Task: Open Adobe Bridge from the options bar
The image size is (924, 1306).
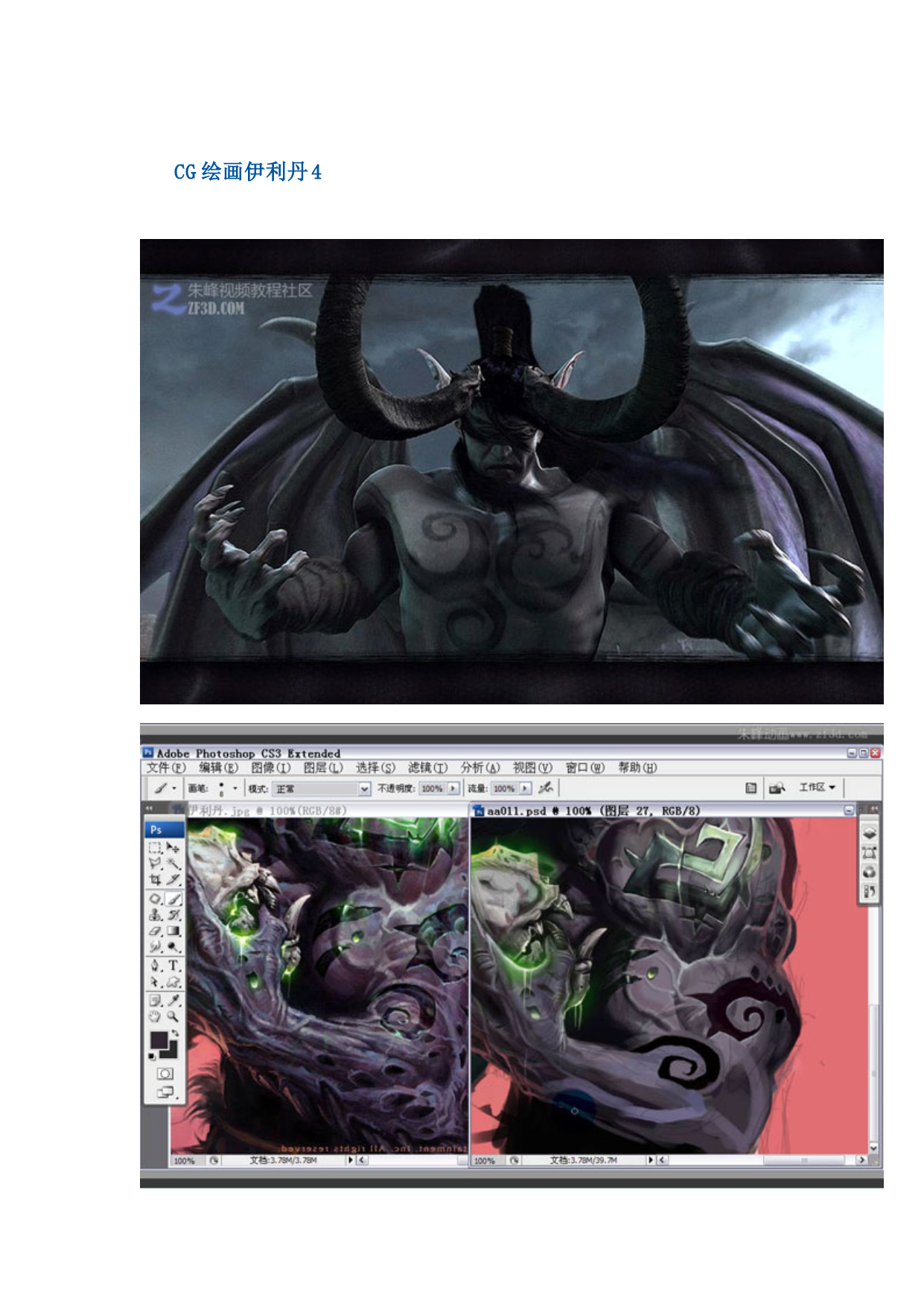Action: coord(777,787)
